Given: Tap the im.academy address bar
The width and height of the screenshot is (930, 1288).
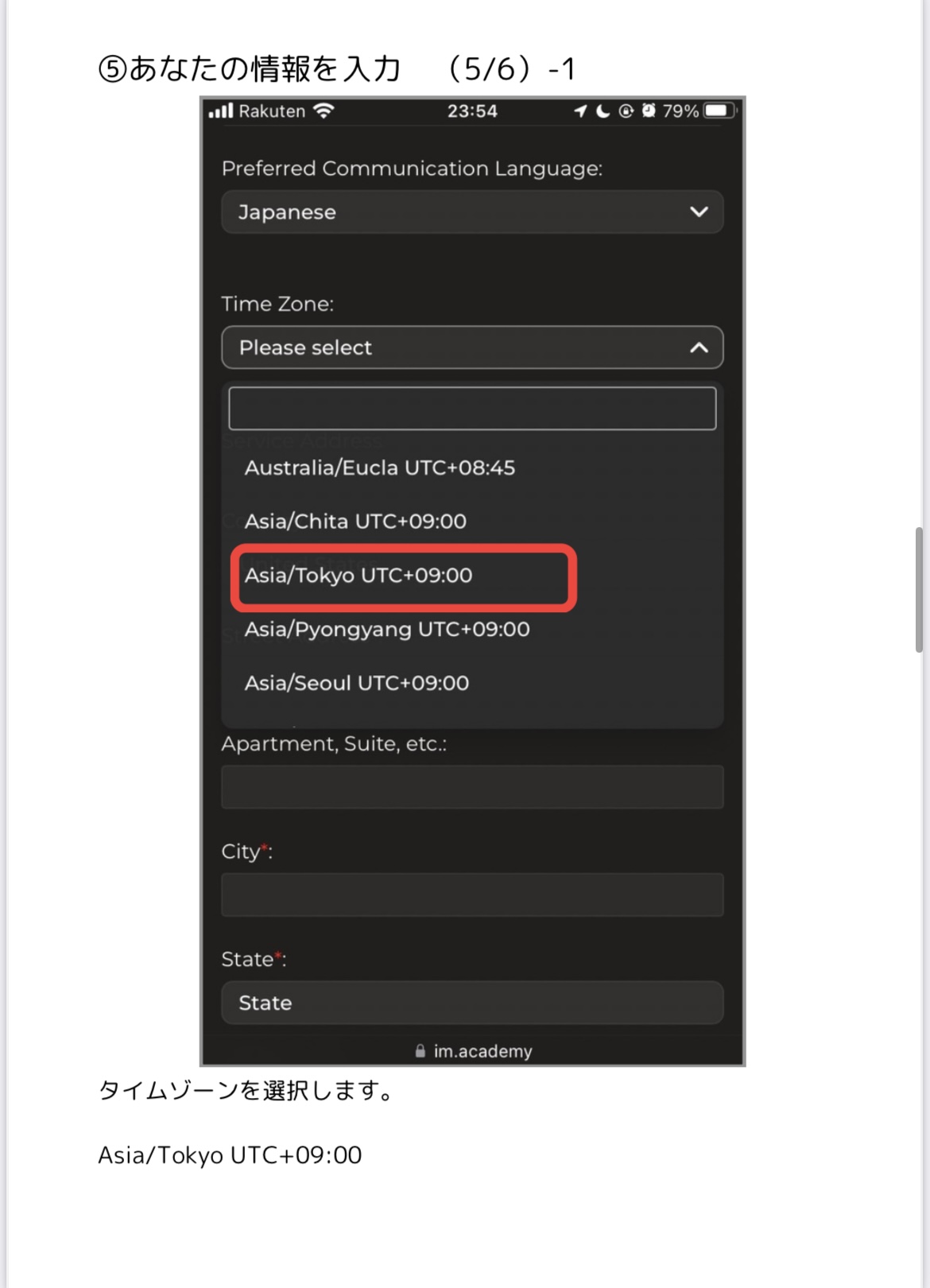Looking at the screenshot, I should coord(473,1051).
